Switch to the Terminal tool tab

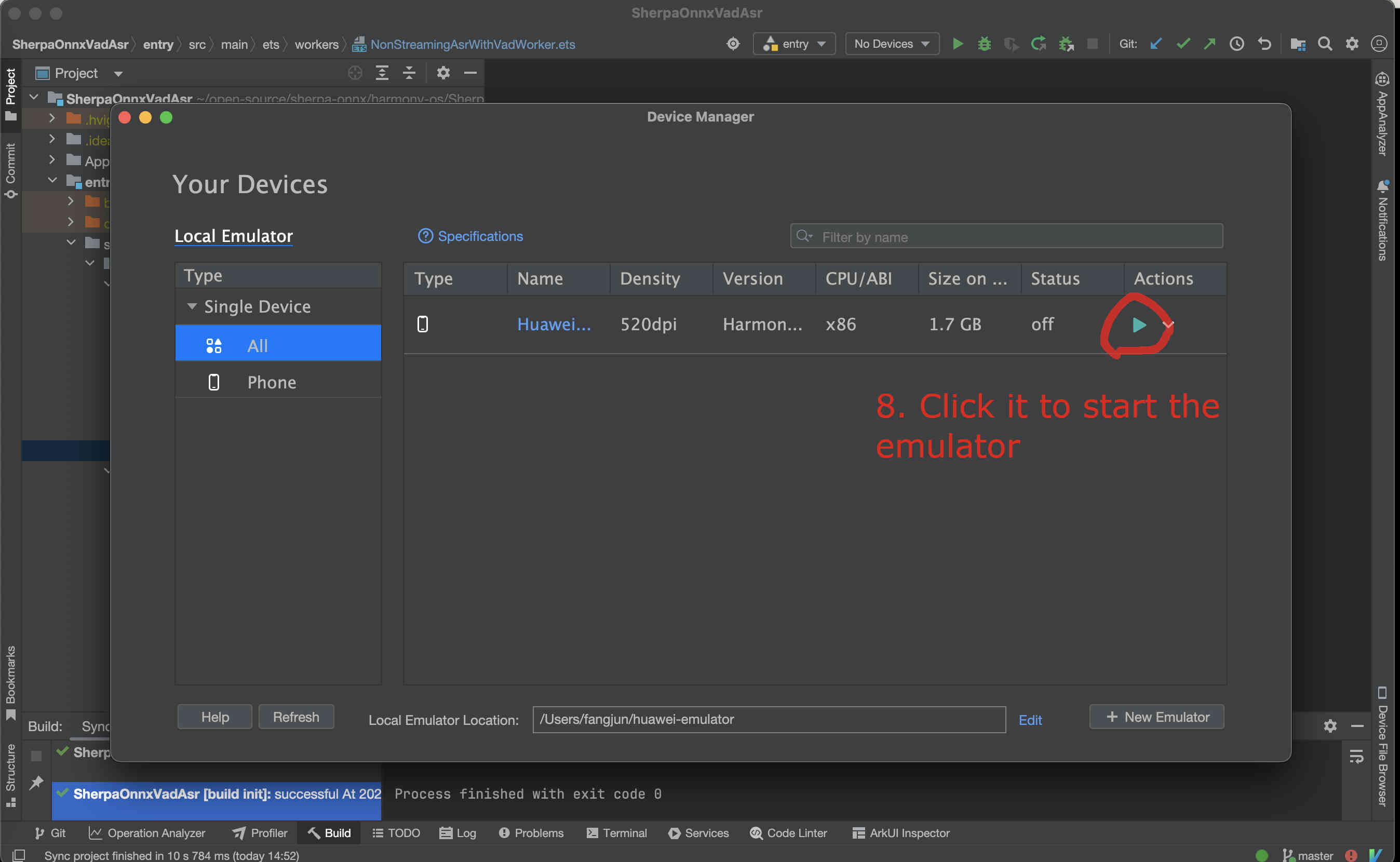click(617, 833)
